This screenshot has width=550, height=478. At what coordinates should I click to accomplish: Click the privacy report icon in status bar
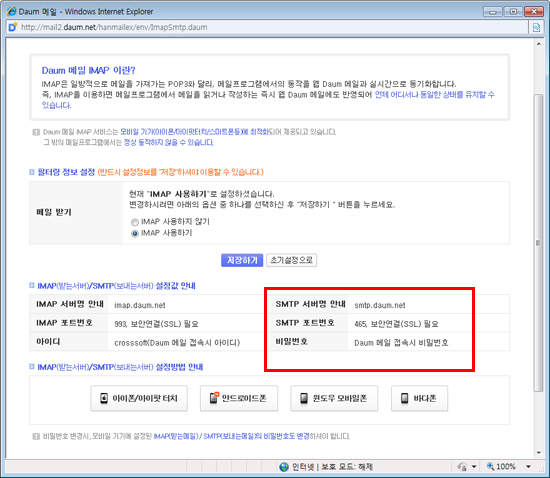[x=462, y=466]
